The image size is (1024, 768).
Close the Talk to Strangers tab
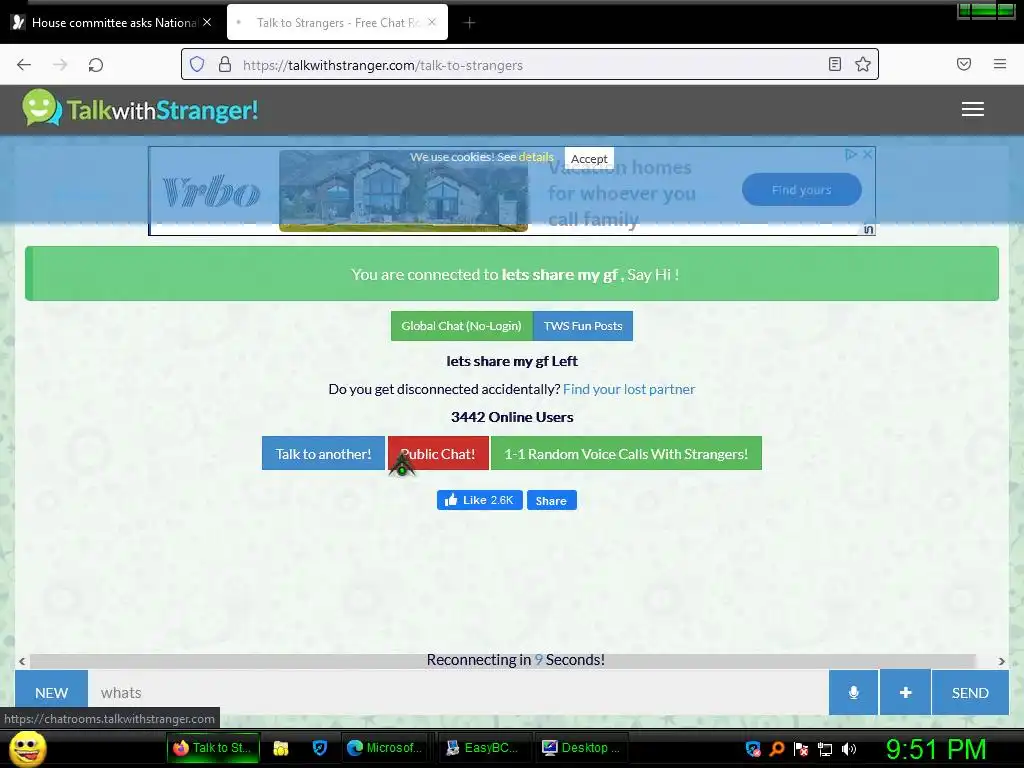point(432,22)
